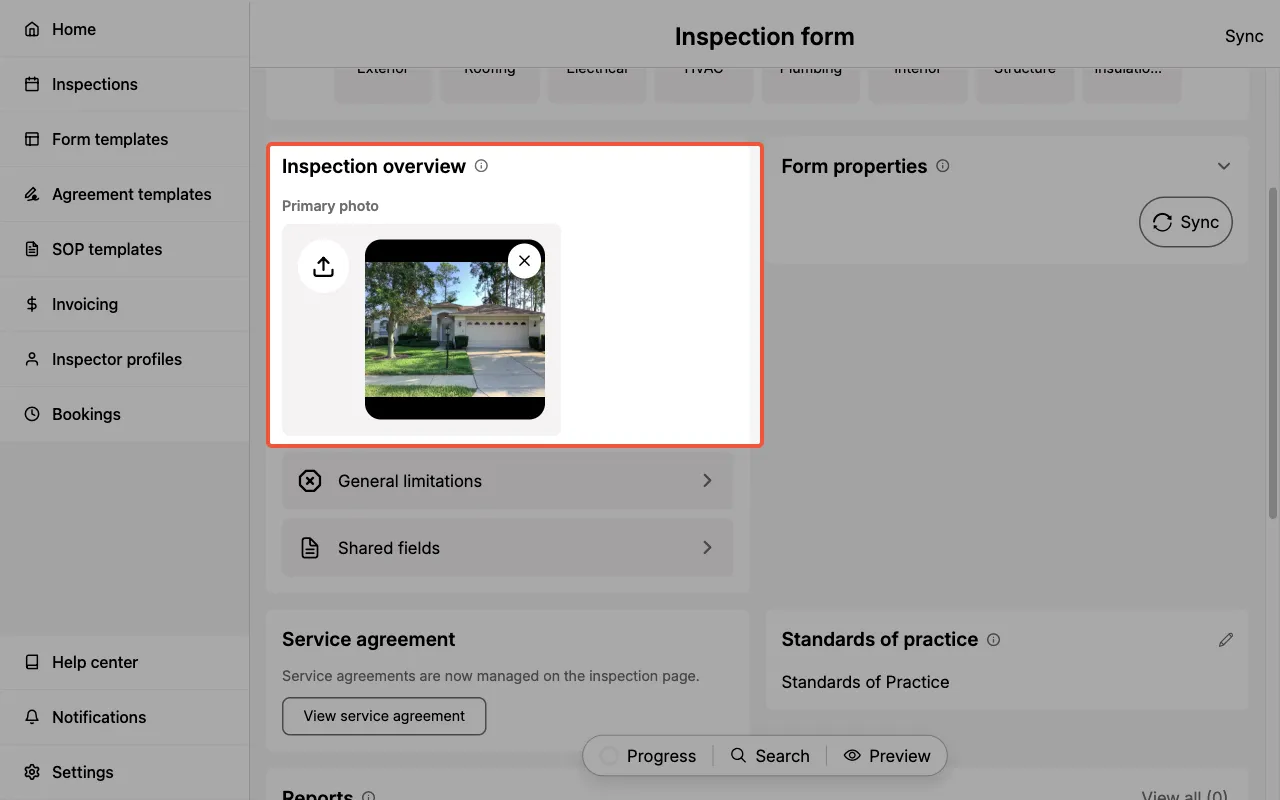Open the Shared fields row
This screenshot has height=800, width=1280.
click(507, 548)
